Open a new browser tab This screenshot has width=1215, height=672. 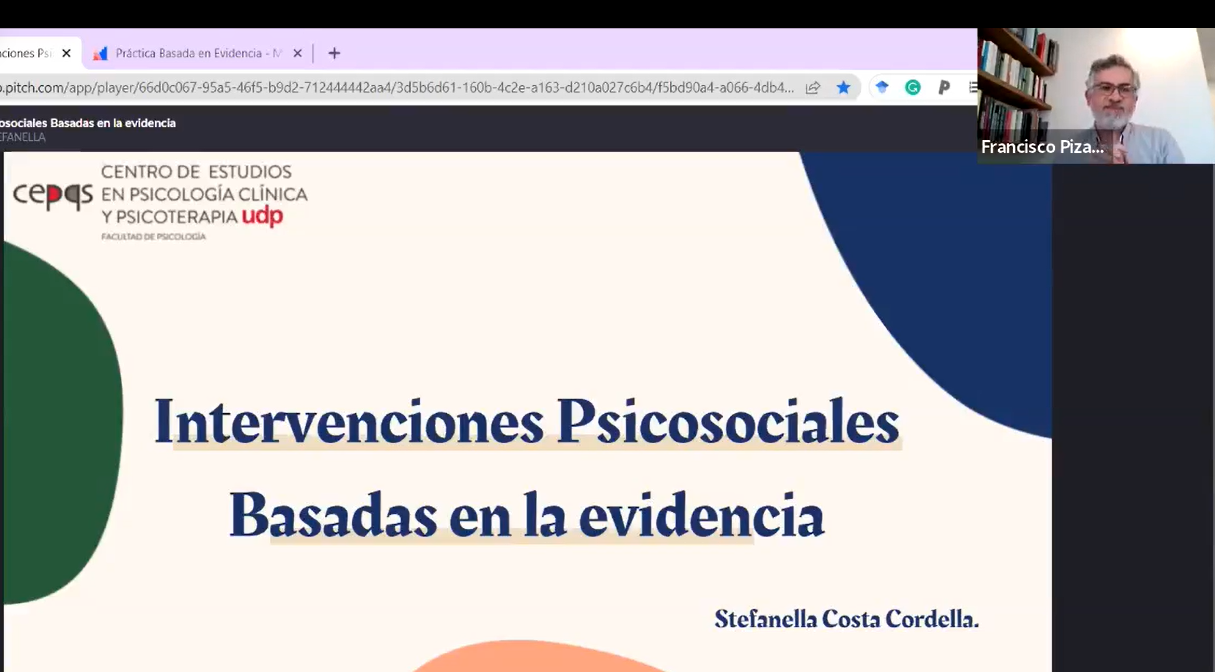(x=334, y=53)
